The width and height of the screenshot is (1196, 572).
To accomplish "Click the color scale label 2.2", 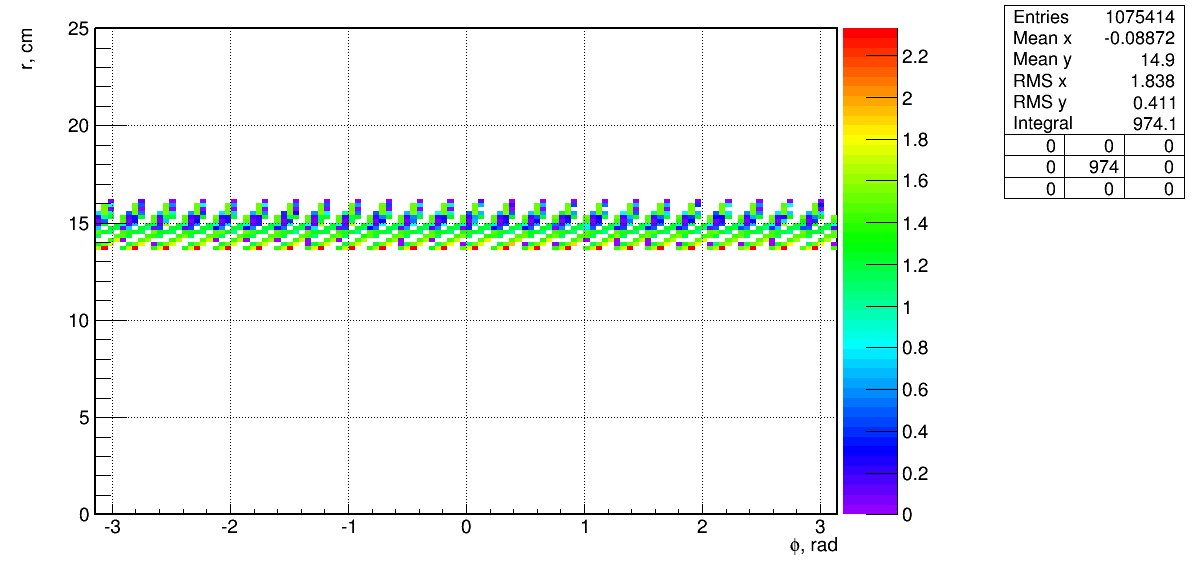I will 915,56.
